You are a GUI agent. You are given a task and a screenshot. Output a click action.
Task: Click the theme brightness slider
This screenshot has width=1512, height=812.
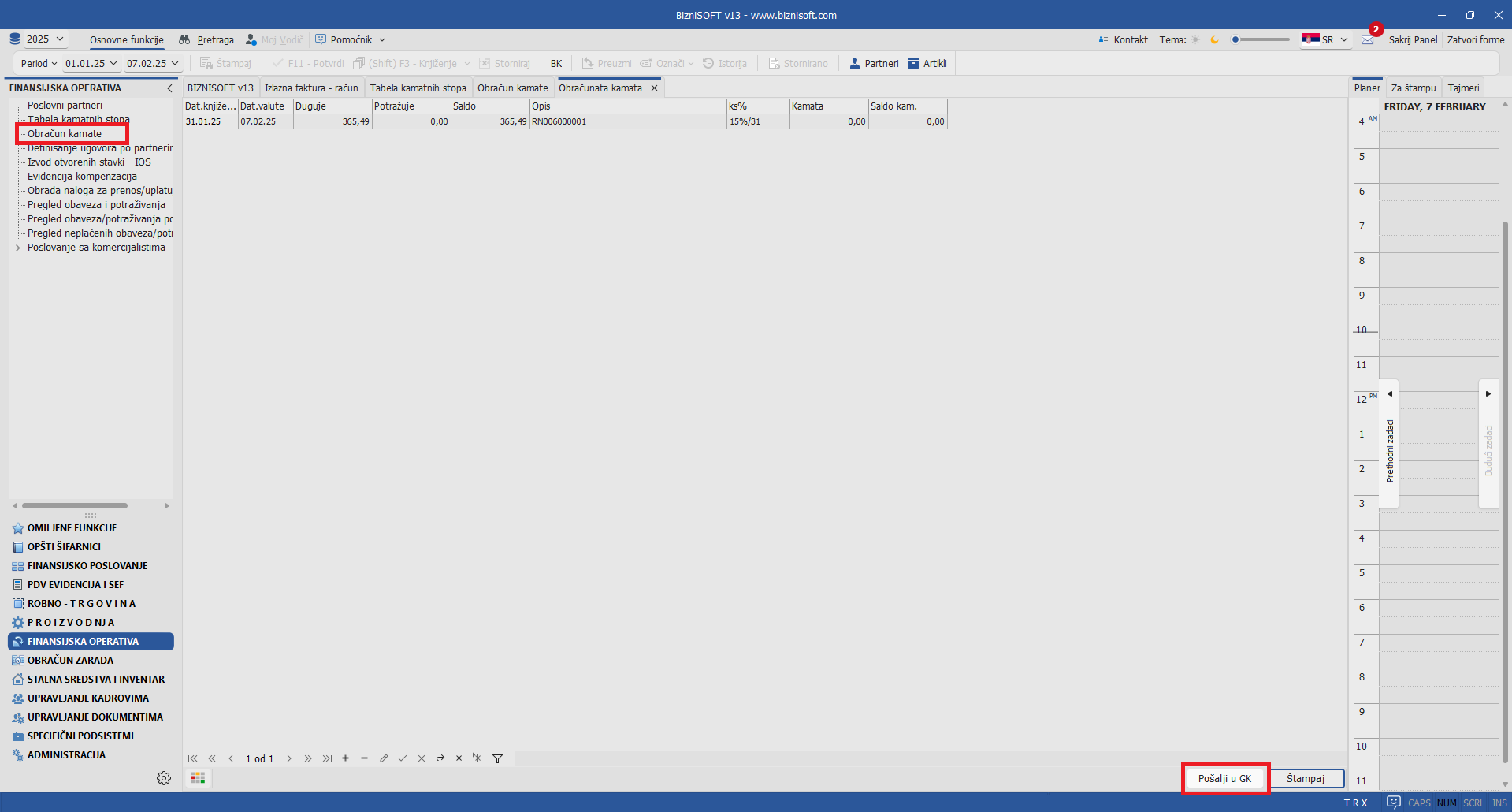1261,39
